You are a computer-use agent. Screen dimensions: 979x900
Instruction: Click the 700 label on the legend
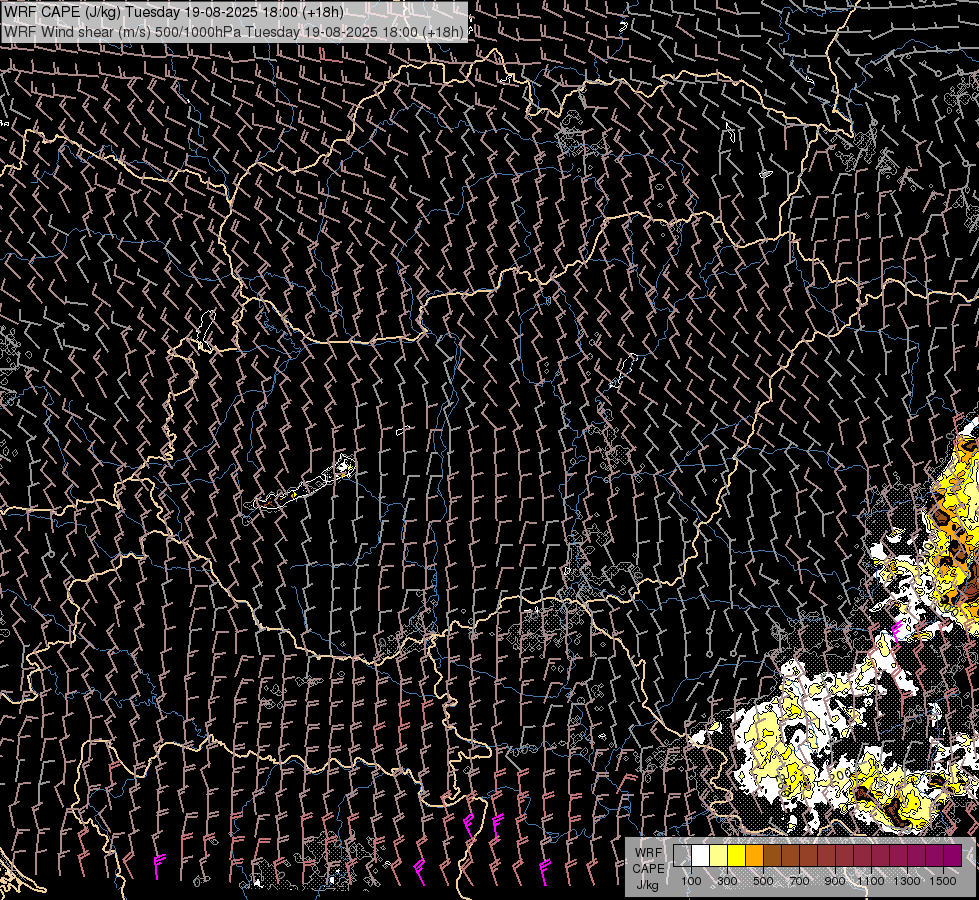799,881
